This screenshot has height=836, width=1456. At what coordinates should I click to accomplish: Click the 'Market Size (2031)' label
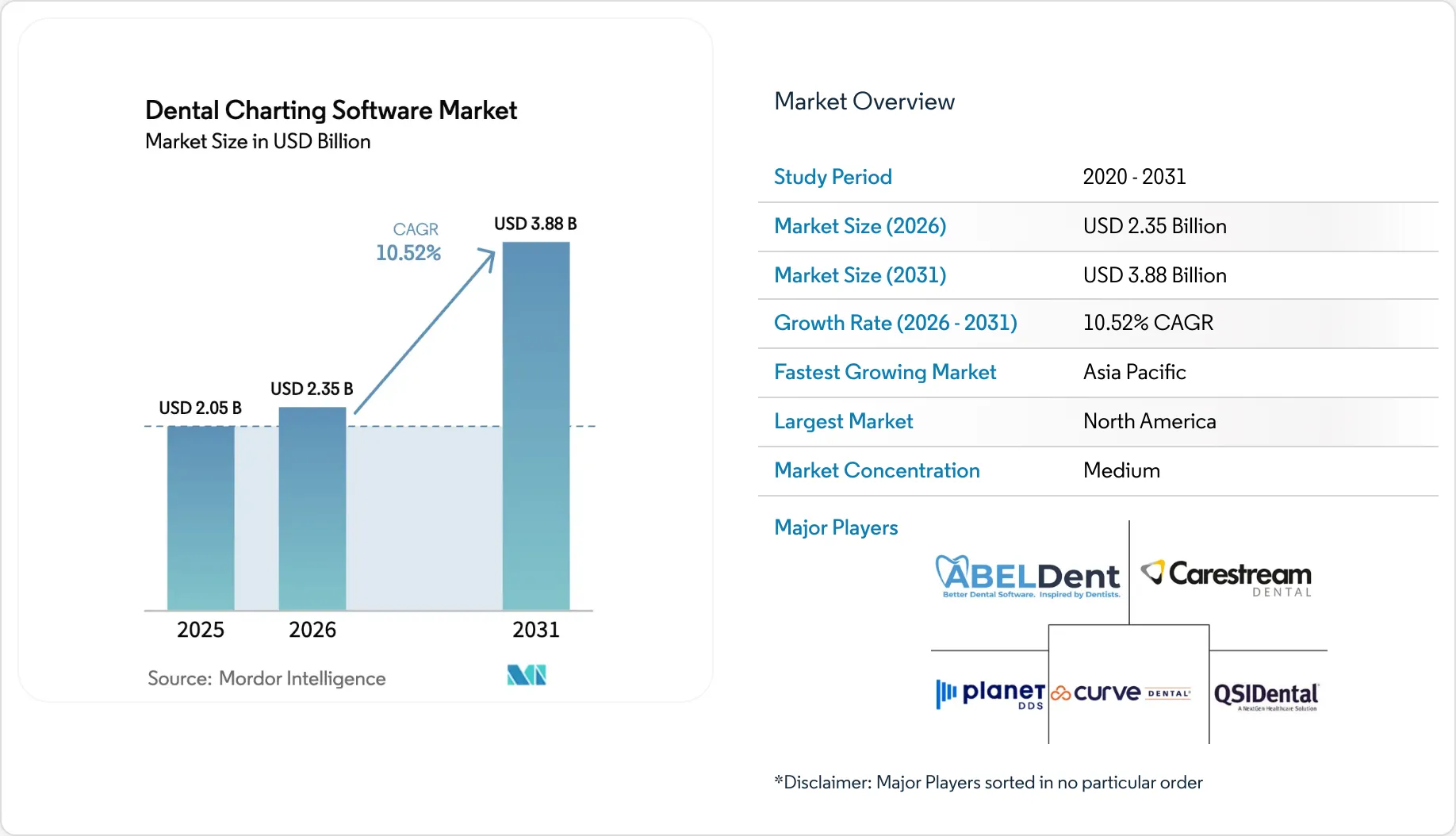(x=860, y=275)
